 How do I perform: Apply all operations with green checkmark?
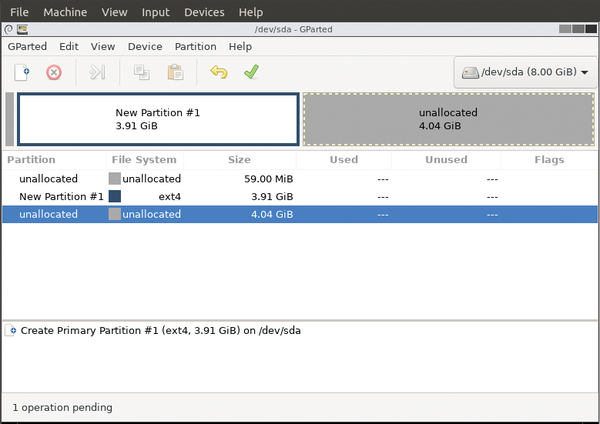pos(251,72)
